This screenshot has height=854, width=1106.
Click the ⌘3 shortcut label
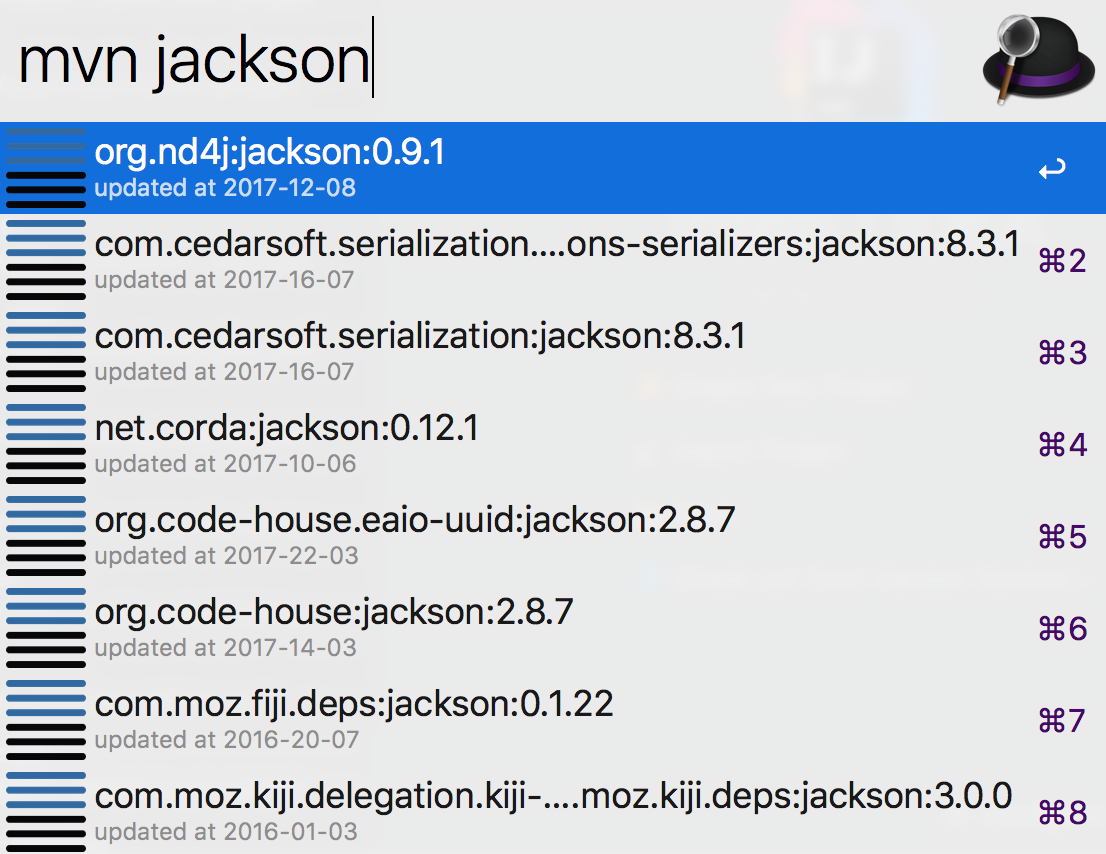(x=1062, y=353)
